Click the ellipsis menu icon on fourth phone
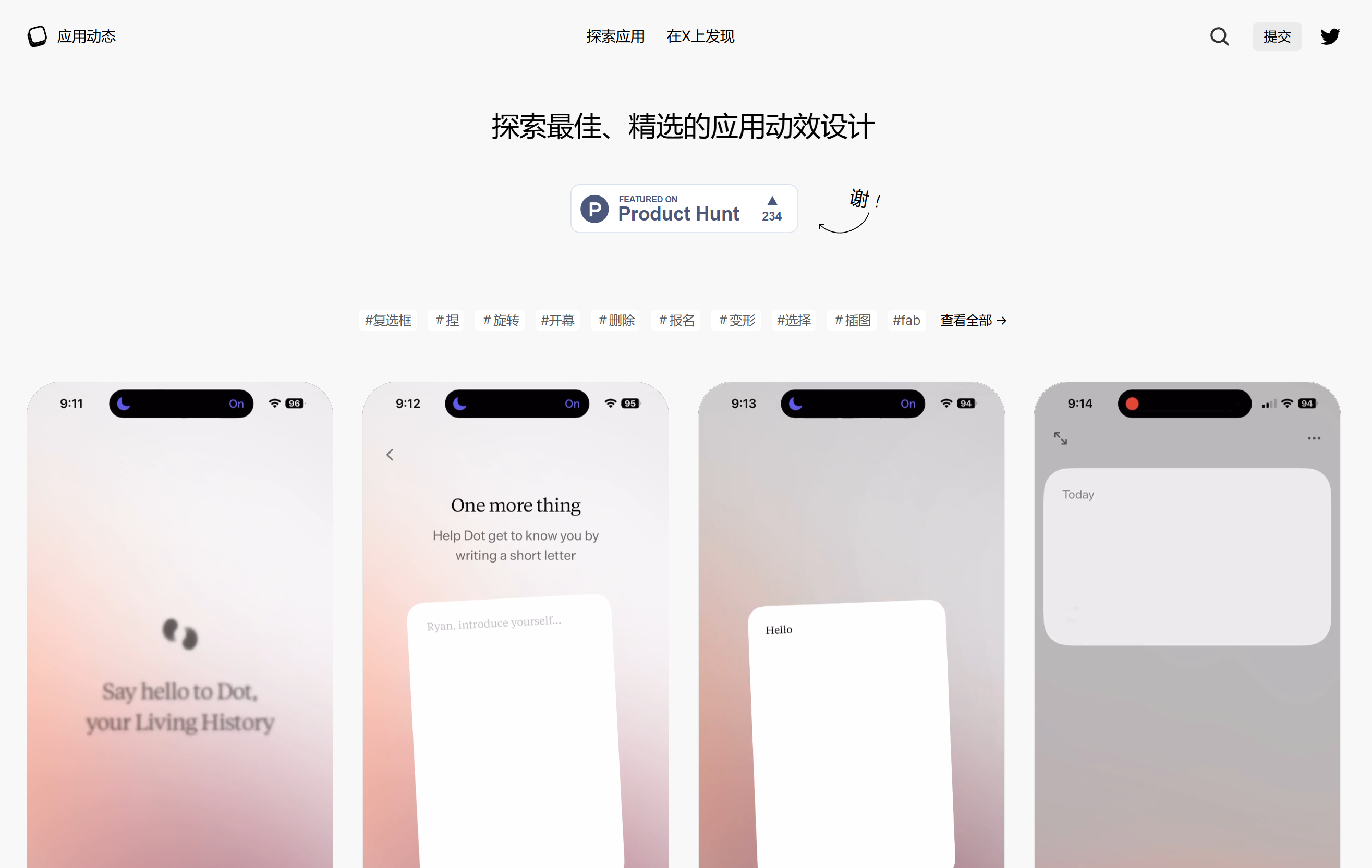The width and height of the screenshot is (1372, 868). pyautogui.click(x=1314, y=436)
